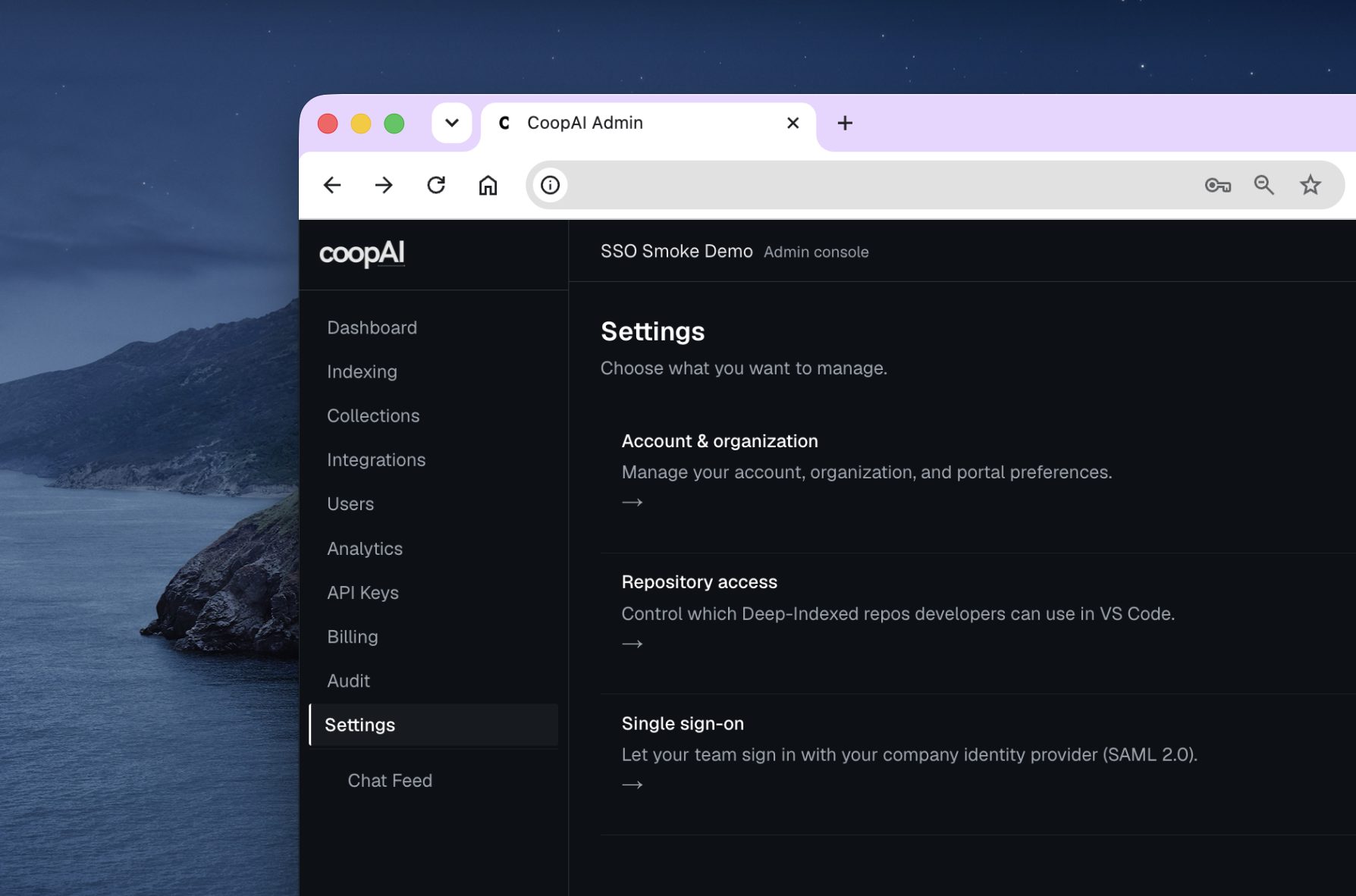1356x896 pixels.
Task: Bookmark this page with the star icon
Action: 1310,185
